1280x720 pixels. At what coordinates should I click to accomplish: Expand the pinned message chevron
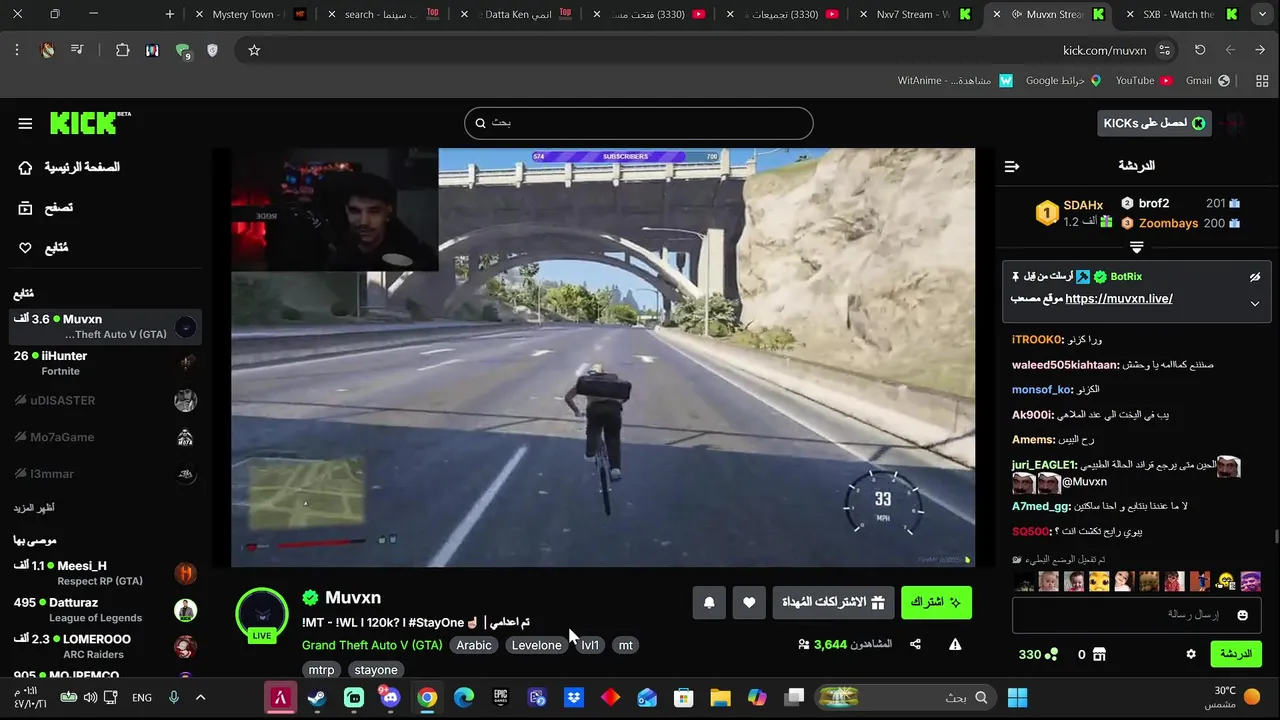point(1255,304)
